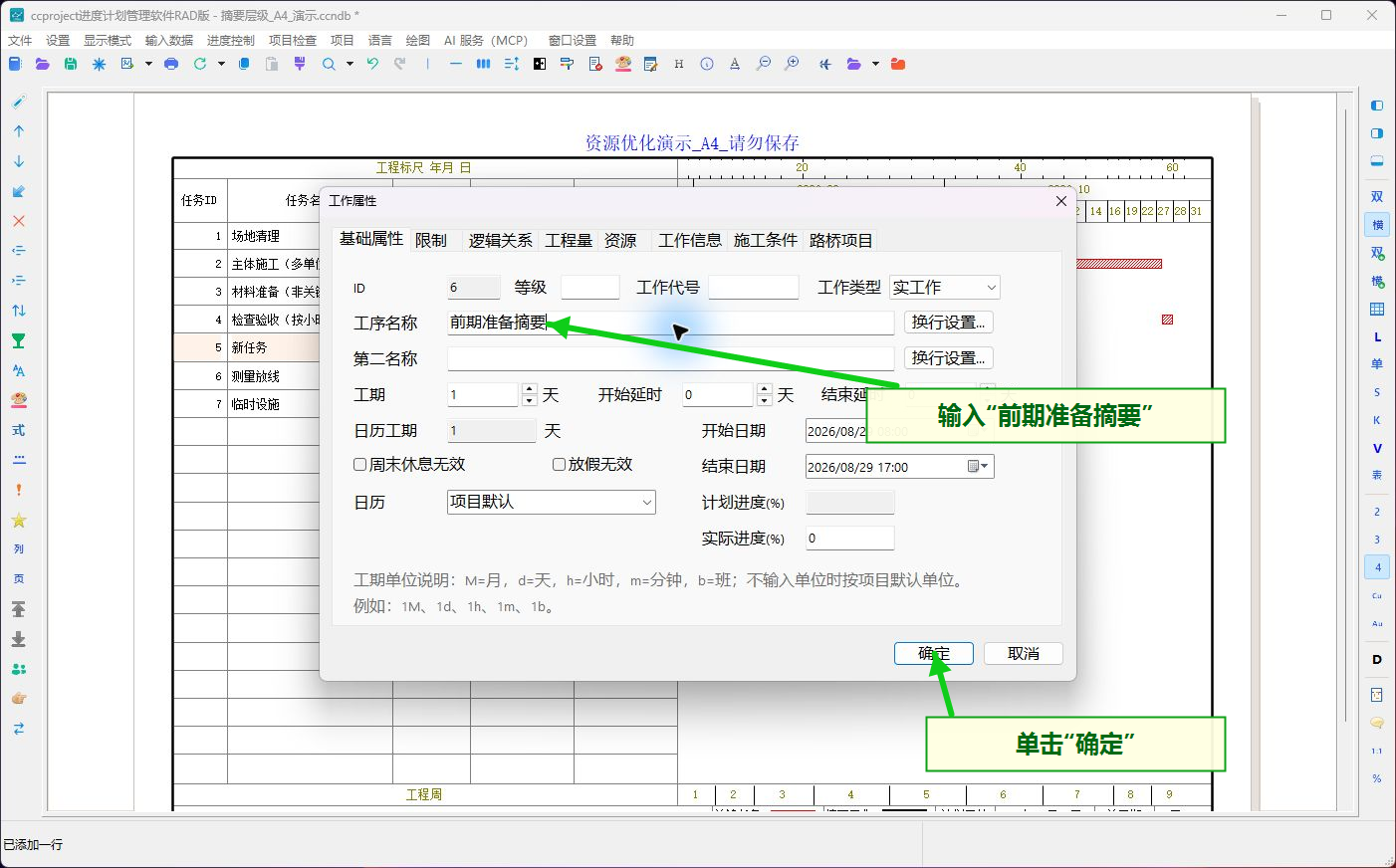Image resolution: width=1396 pixels, height=868 pixels.
Task: Click the undo arrow toolbar icon
Action: coord(372,64)
